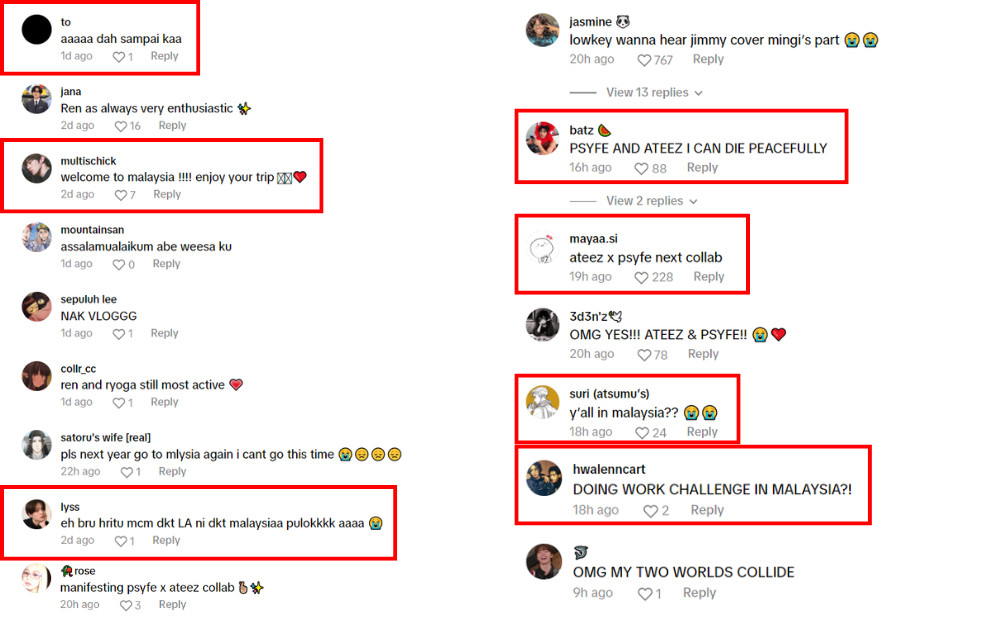Toggle like on lyss's comment
This screenshot has height=623, width=1000.
coord(121,541)
